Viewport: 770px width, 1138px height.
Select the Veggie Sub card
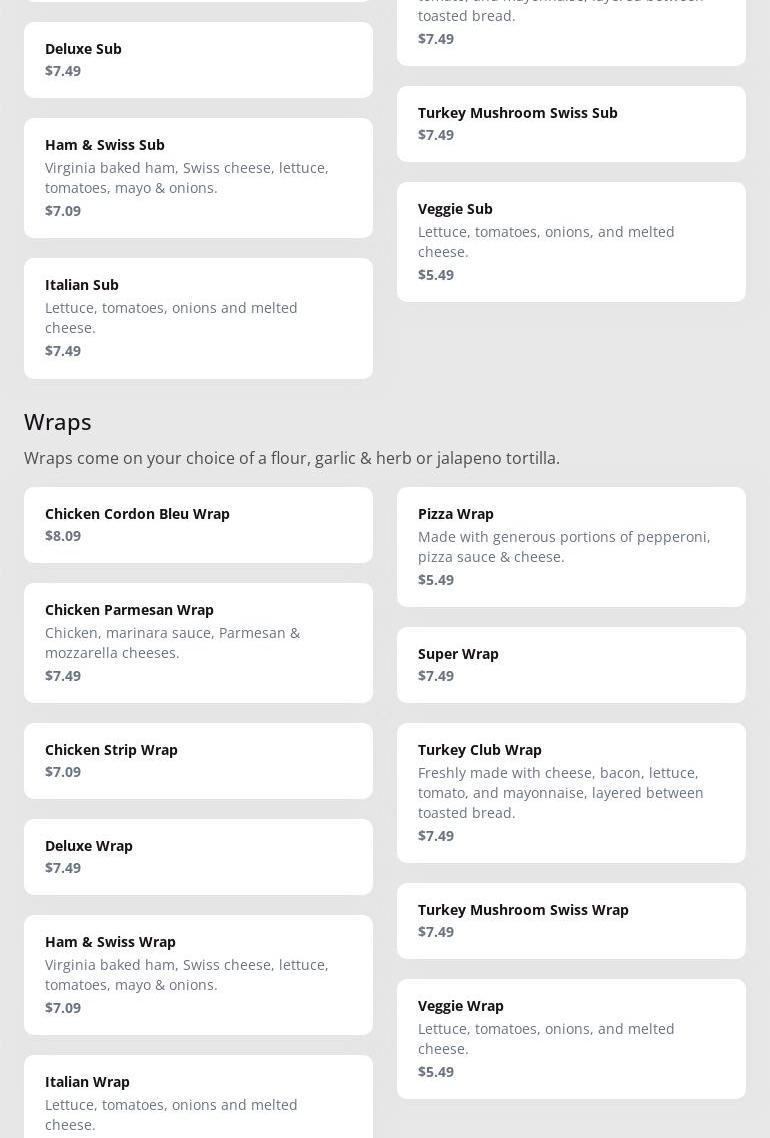(x=571, y=242)
